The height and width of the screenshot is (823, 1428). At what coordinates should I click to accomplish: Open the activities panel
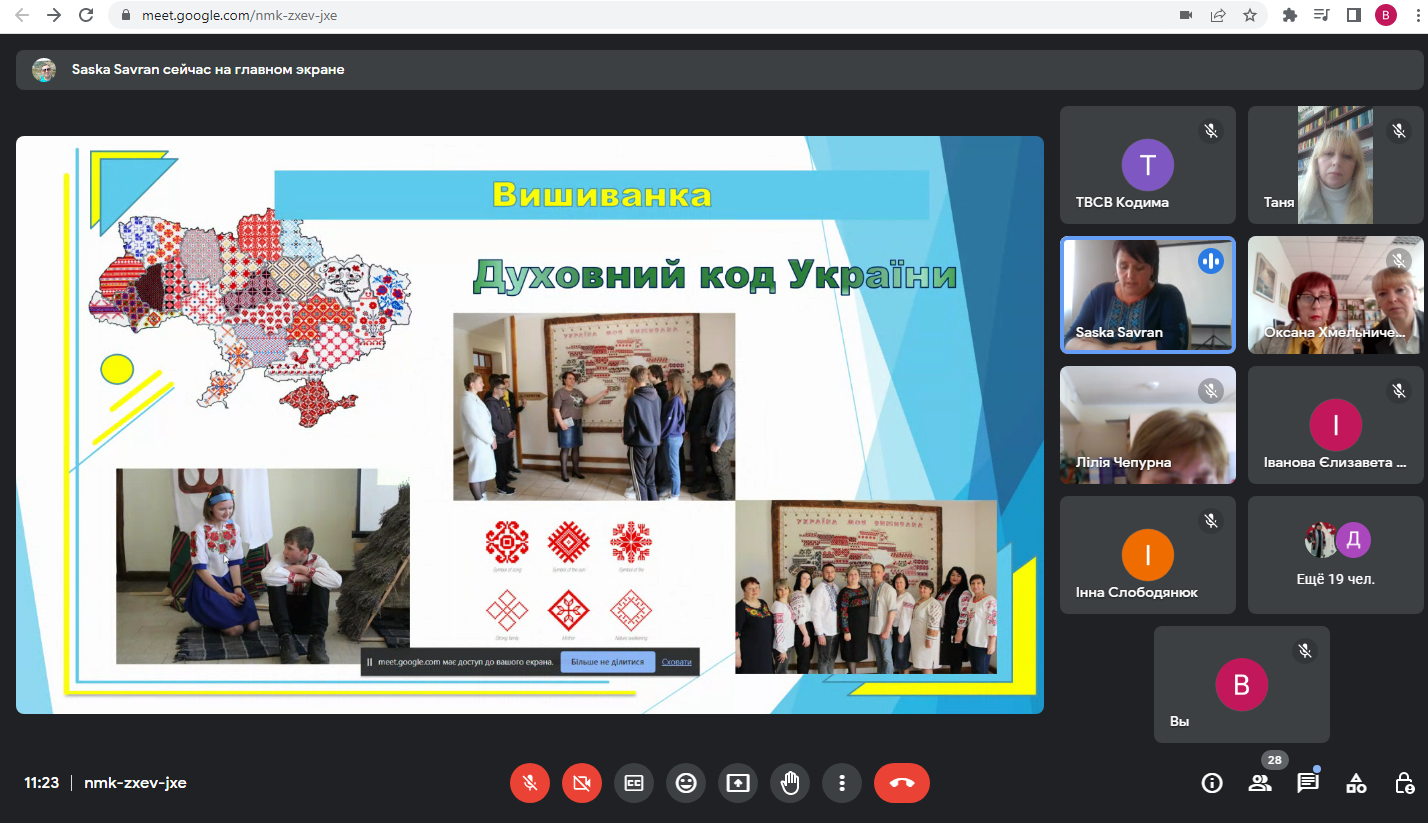tap(1356, 783)
